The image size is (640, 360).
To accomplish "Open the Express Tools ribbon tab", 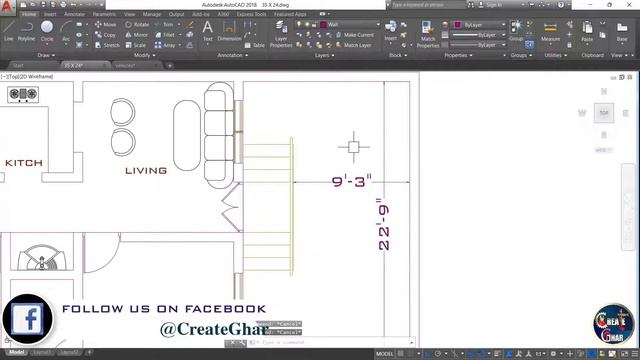I will 251,14.
